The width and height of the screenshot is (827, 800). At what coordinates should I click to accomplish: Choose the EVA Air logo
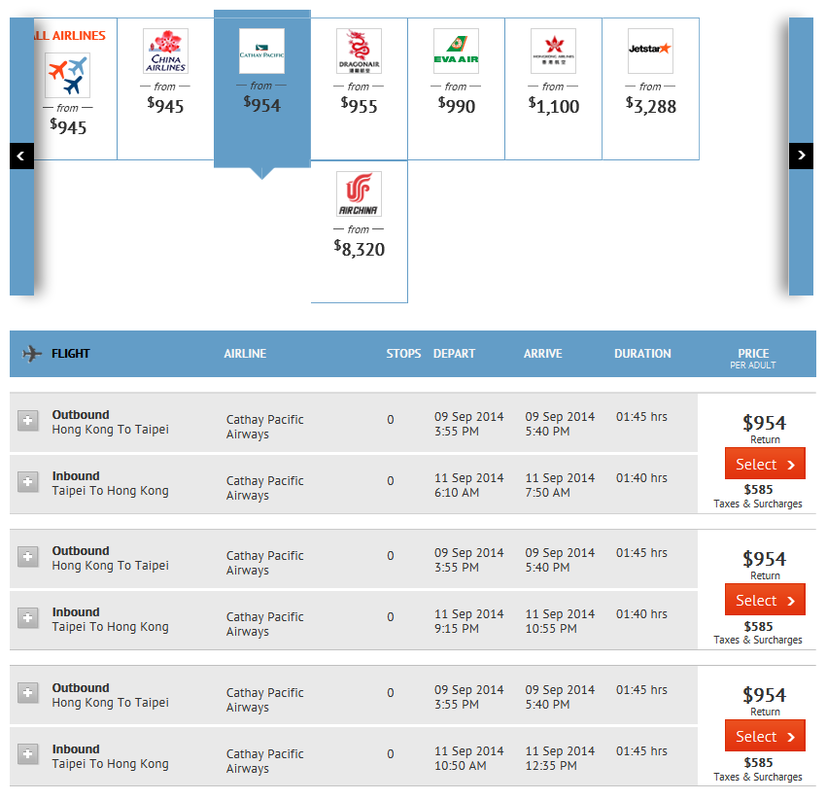456,51
